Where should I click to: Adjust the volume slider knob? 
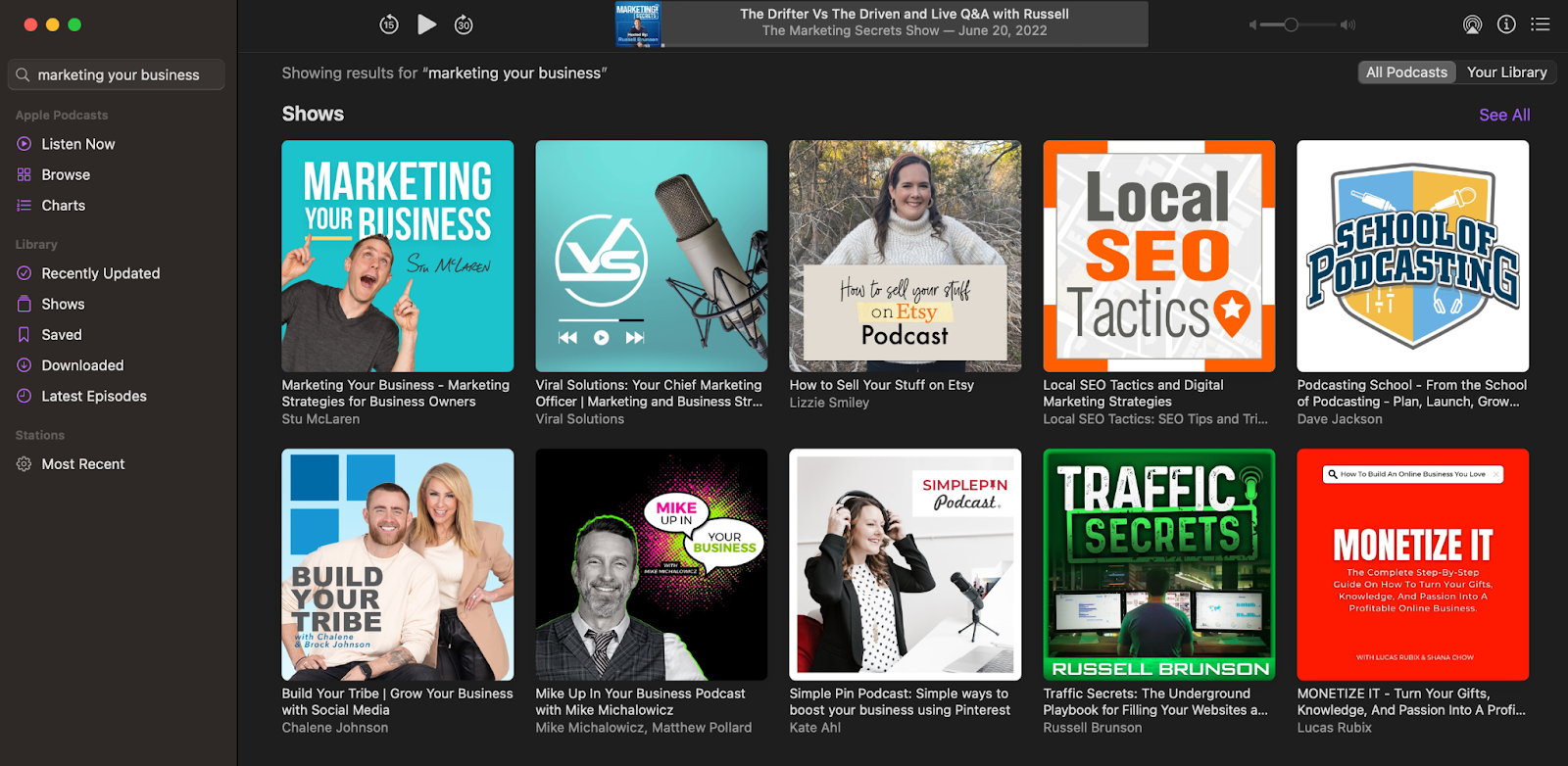1291,24
